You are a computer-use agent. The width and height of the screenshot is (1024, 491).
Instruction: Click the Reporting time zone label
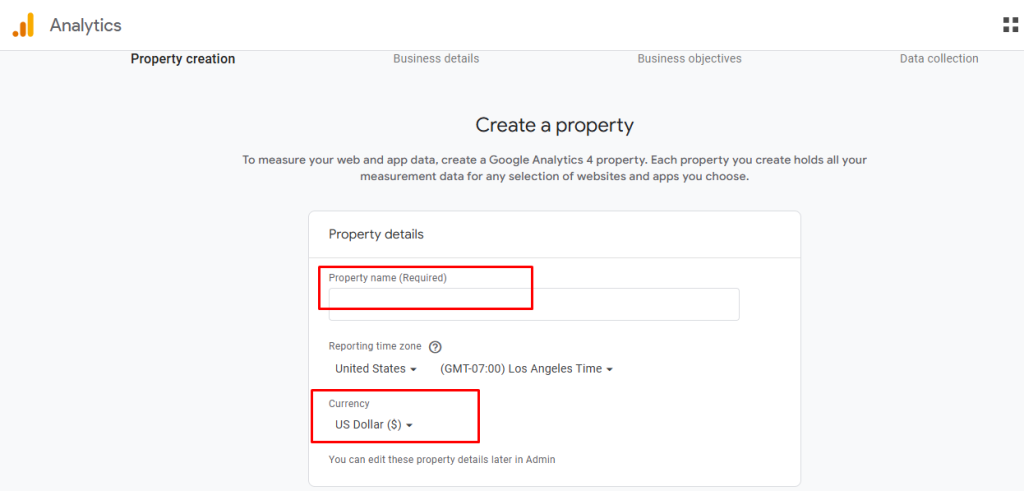click(x=375, y=346)
